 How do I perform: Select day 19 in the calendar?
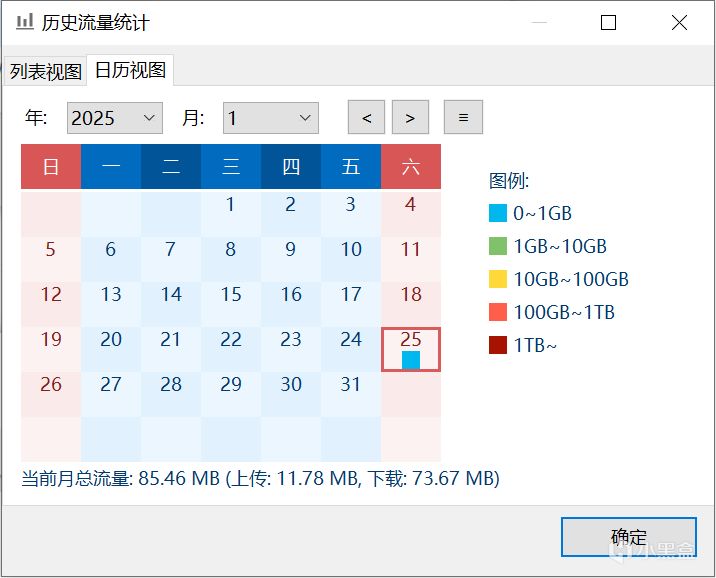pyautogui.click(x=51, y=349)
